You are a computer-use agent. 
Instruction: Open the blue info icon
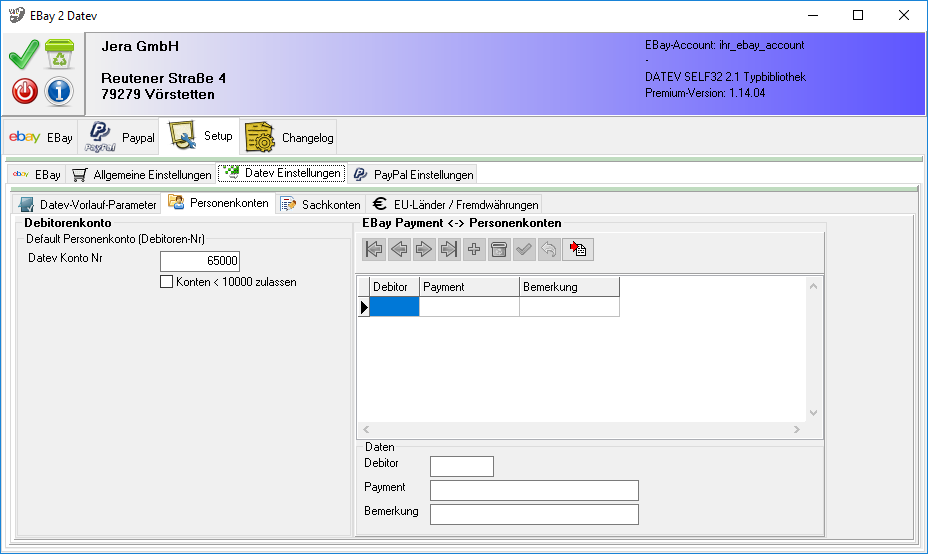click(x=60, y=91)
